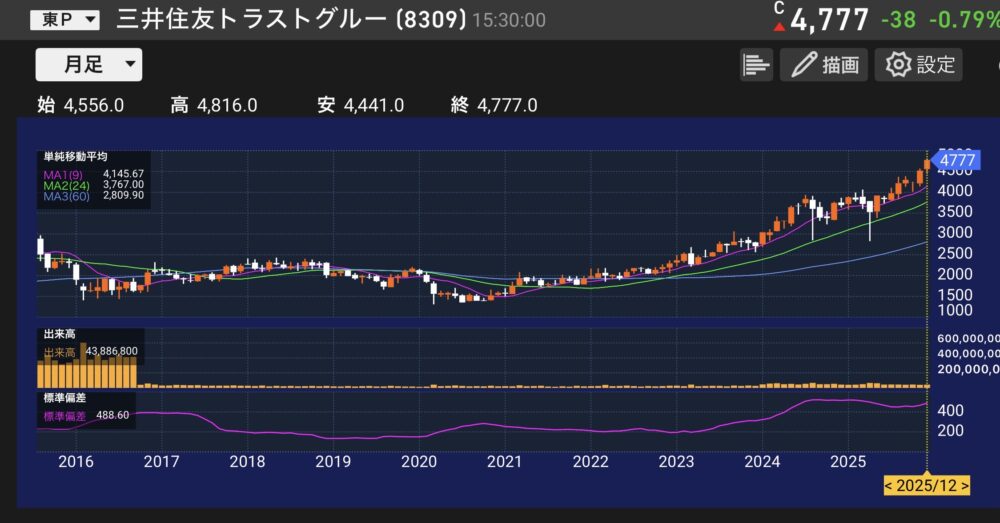Screen dimensions: 1000x523
Task: Select the MA3(60) moving average legend
Action: 66,196
